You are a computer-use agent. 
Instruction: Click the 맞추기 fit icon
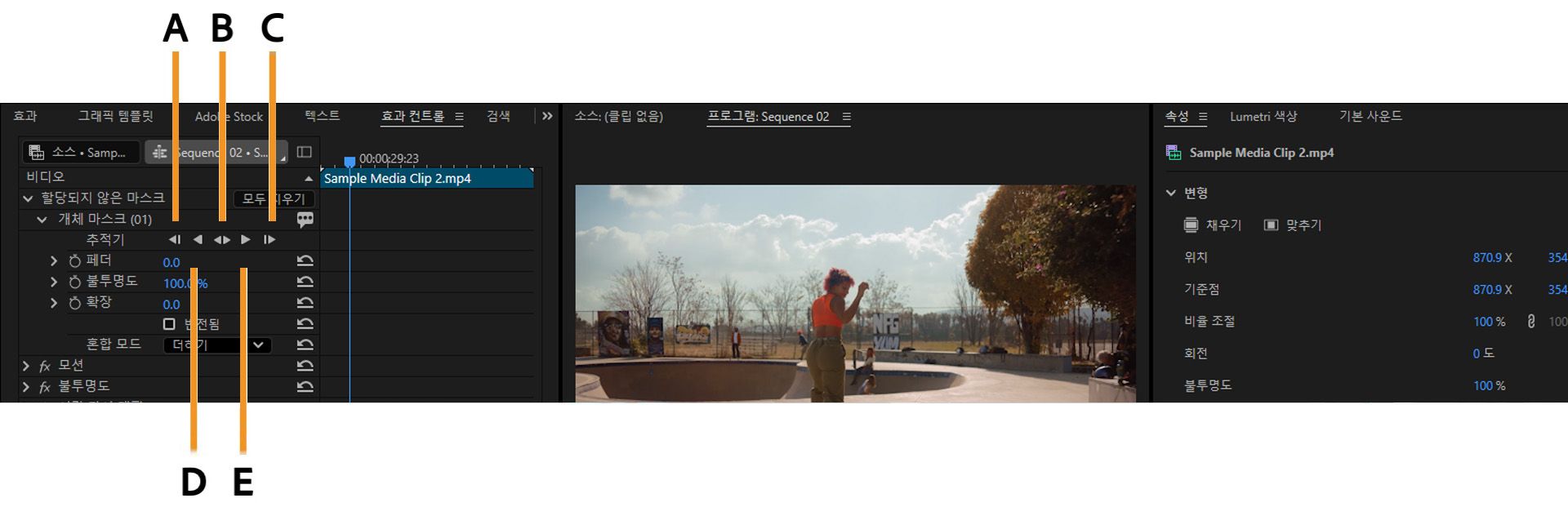(1271, 225)
